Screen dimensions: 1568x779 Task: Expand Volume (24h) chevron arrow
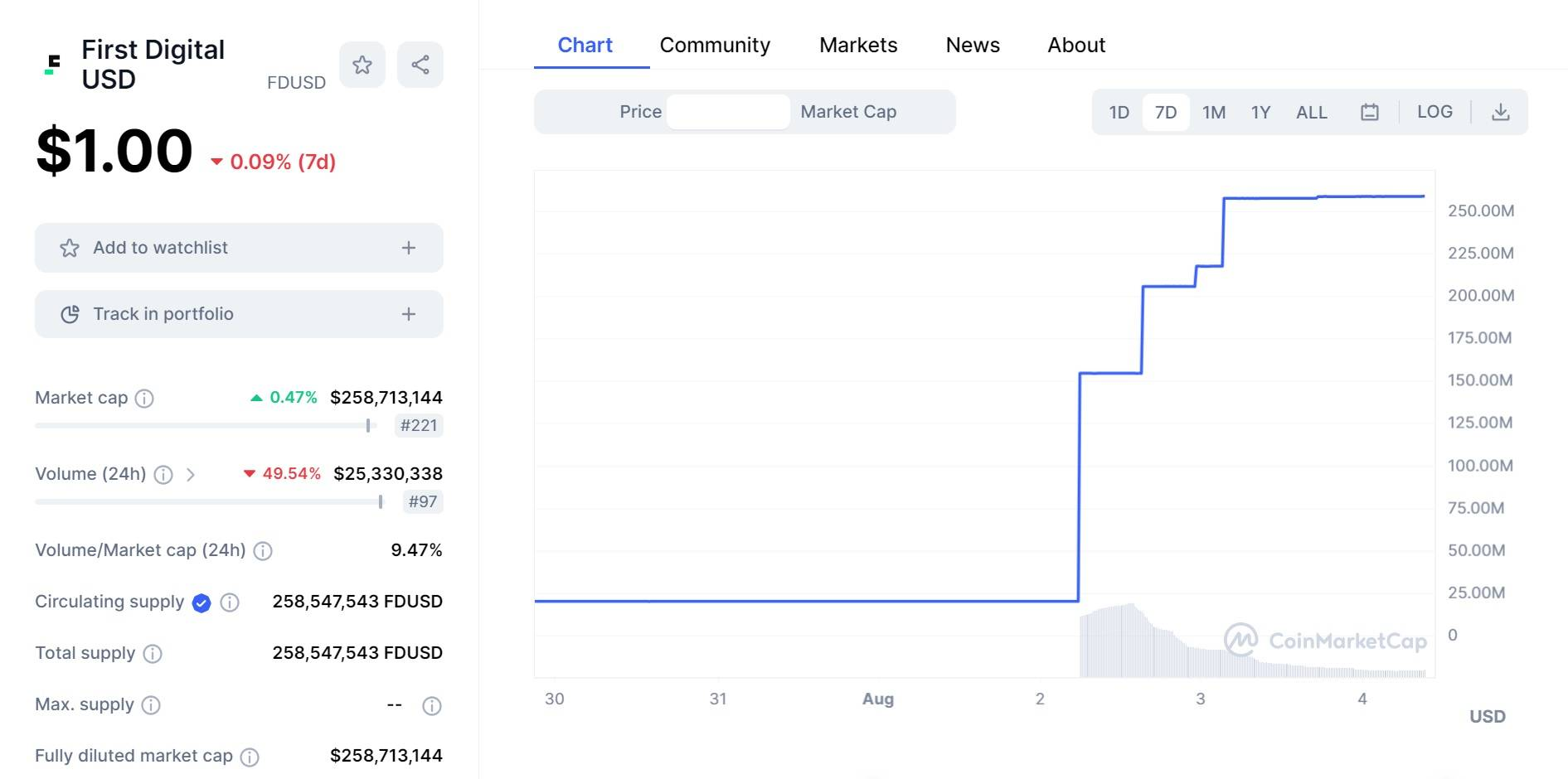tap(191, 475)
